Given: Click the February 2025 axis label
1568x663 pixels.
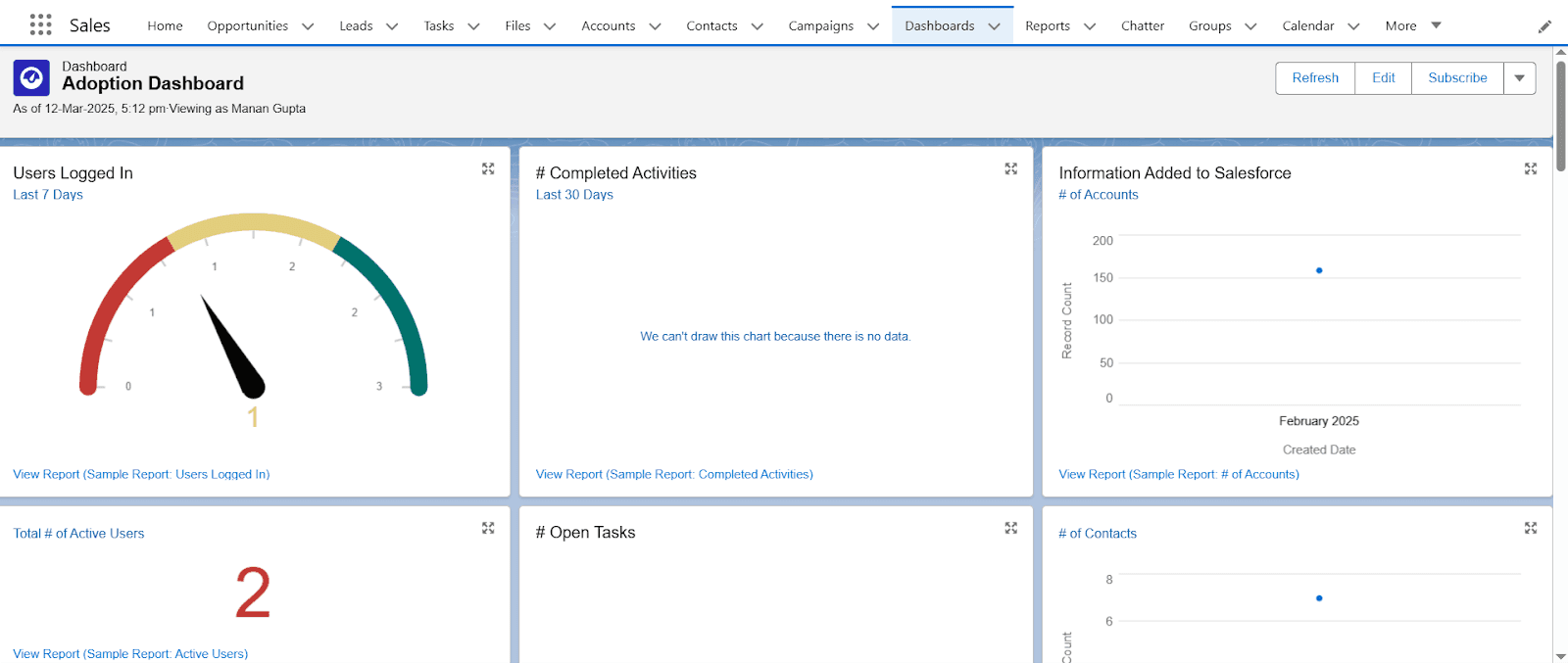Looking at the screenshot, I should point(1319,421).
